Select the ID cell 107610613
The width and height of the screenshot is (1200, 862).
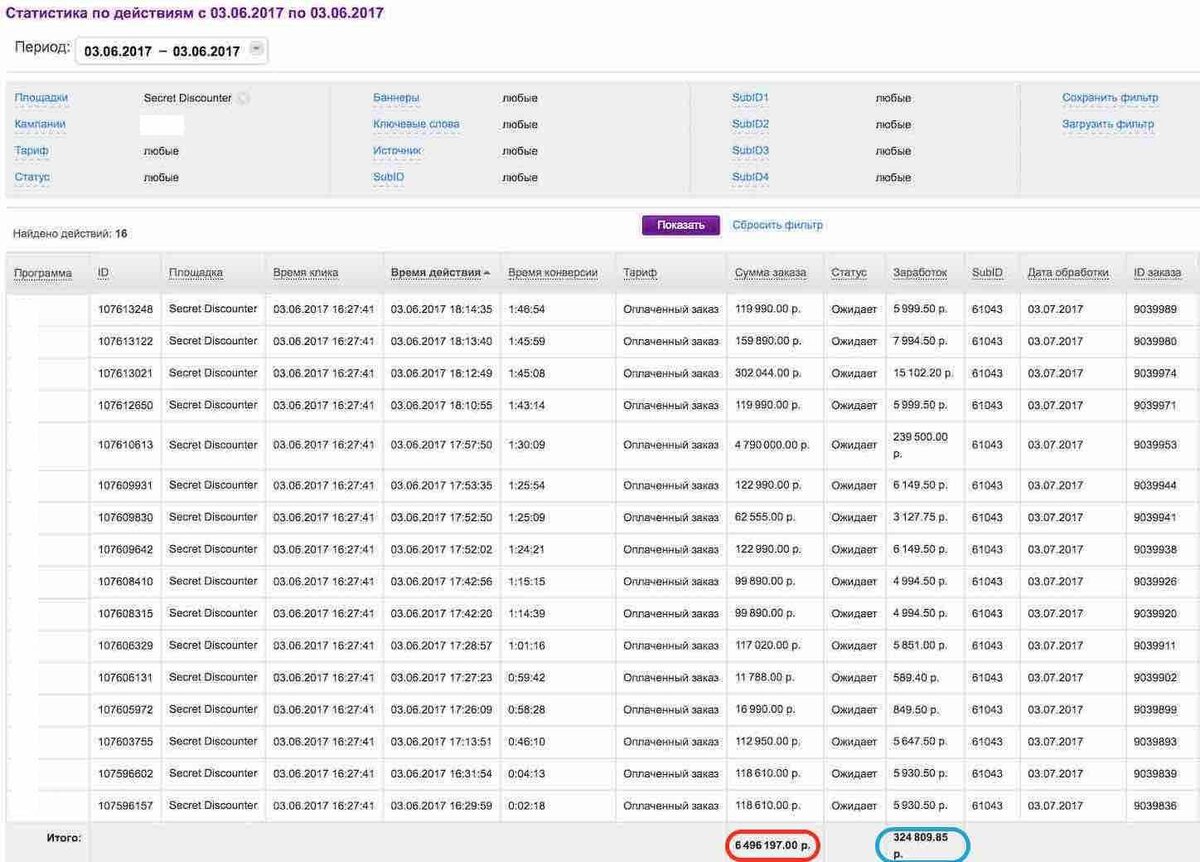tap(125, 445)
